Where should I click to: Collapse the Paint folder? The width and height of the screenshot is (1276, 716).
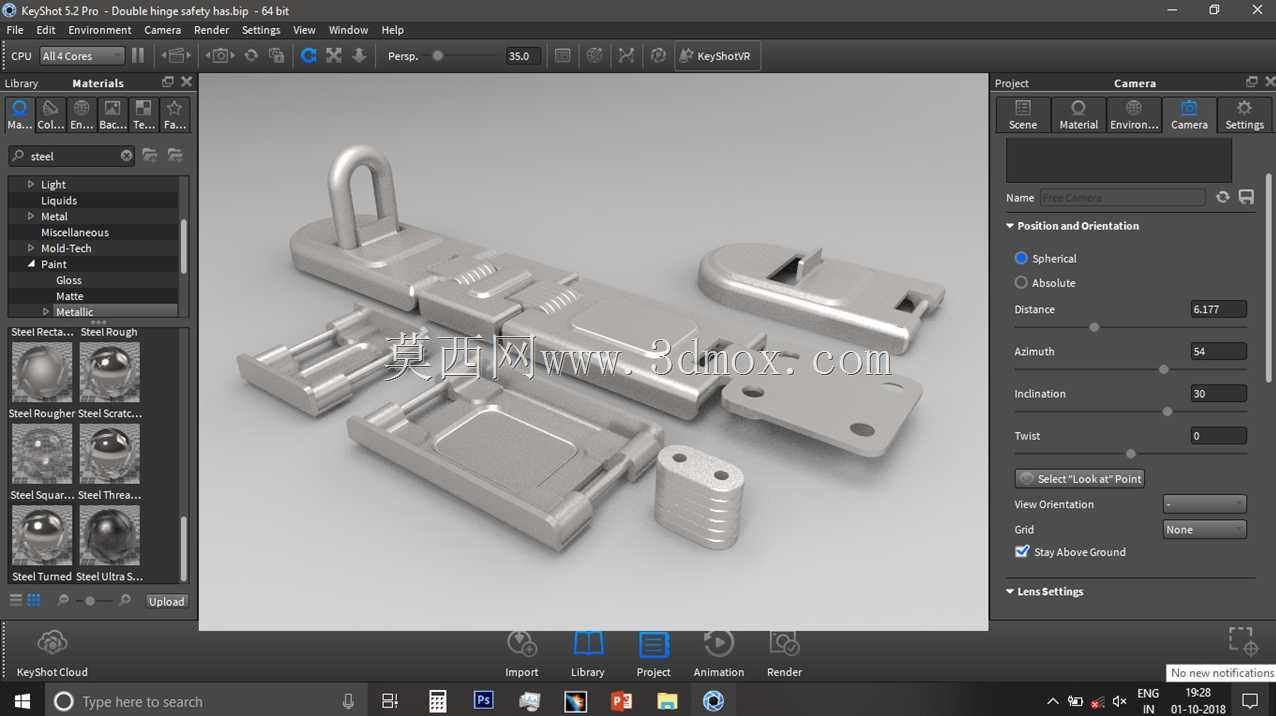tap(31, 264)
